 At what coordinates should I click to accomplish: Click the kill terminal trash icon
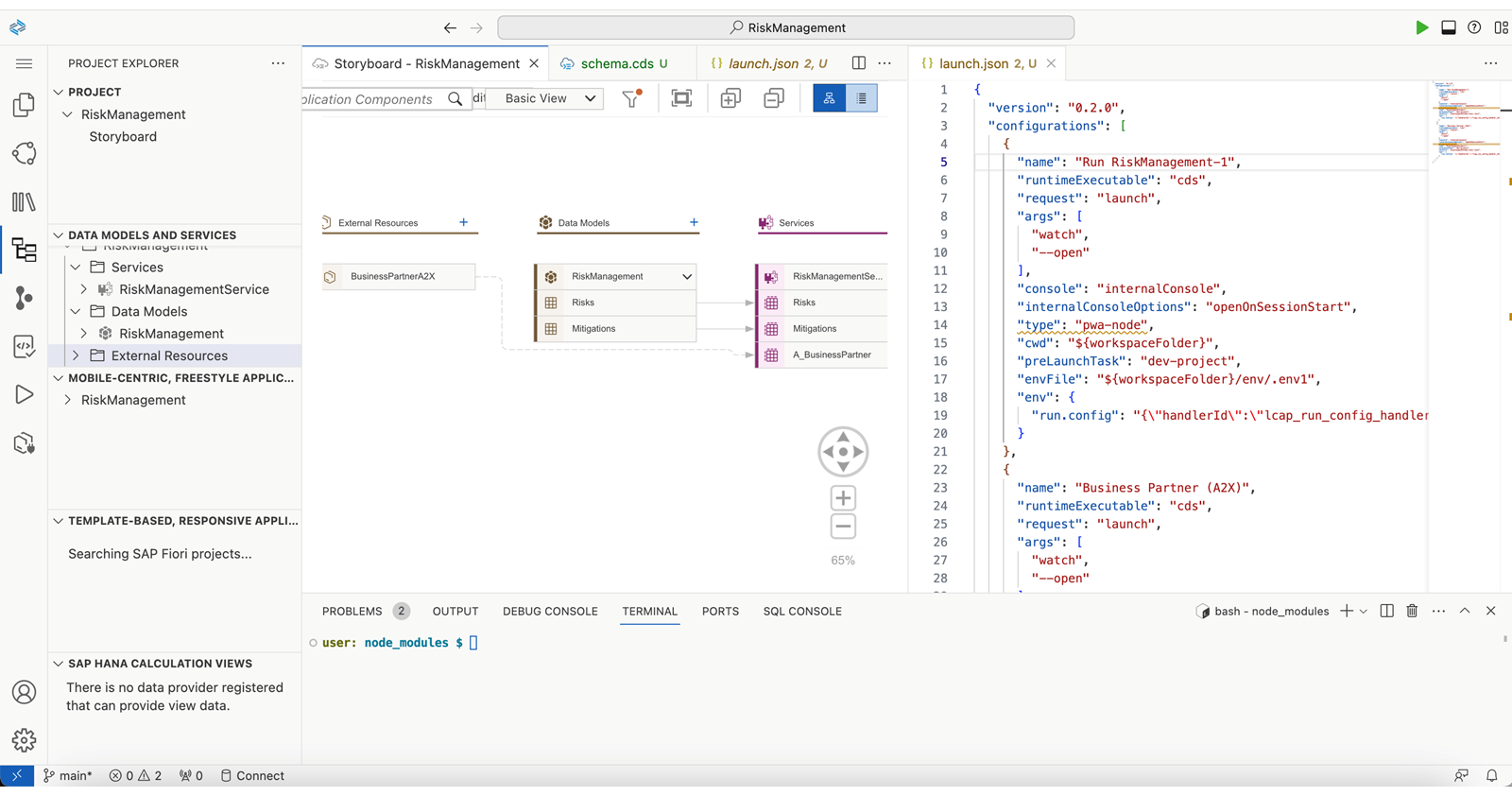pyautogui.click(x=1412, y=611)
